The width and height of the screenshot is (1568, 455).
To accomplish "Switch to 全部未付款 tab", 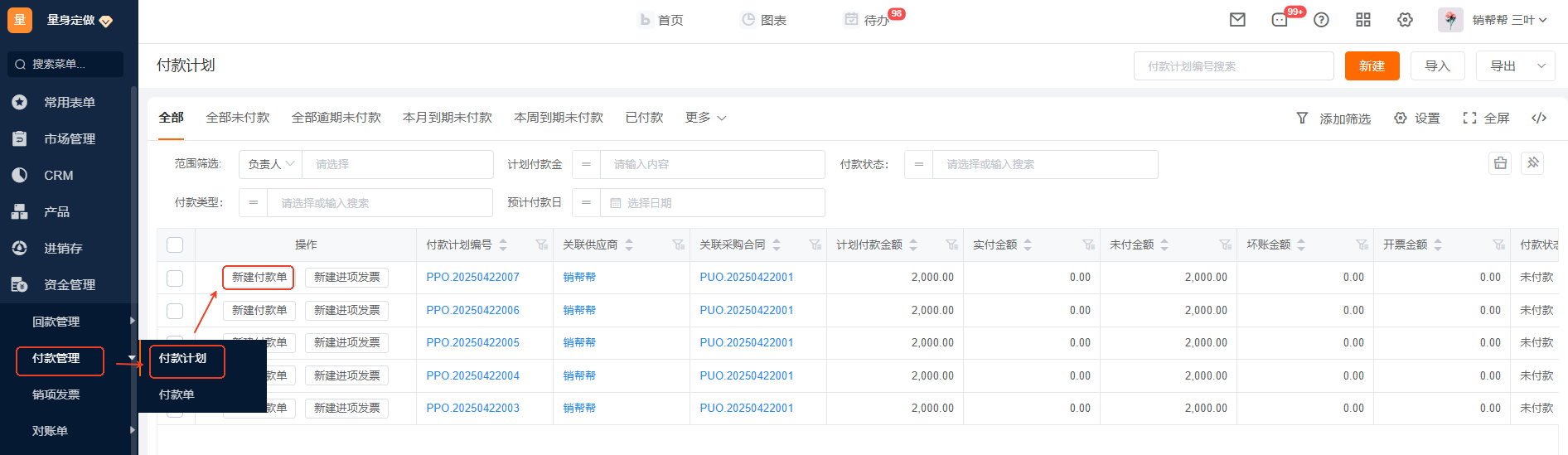I will [x=238, y=118].
